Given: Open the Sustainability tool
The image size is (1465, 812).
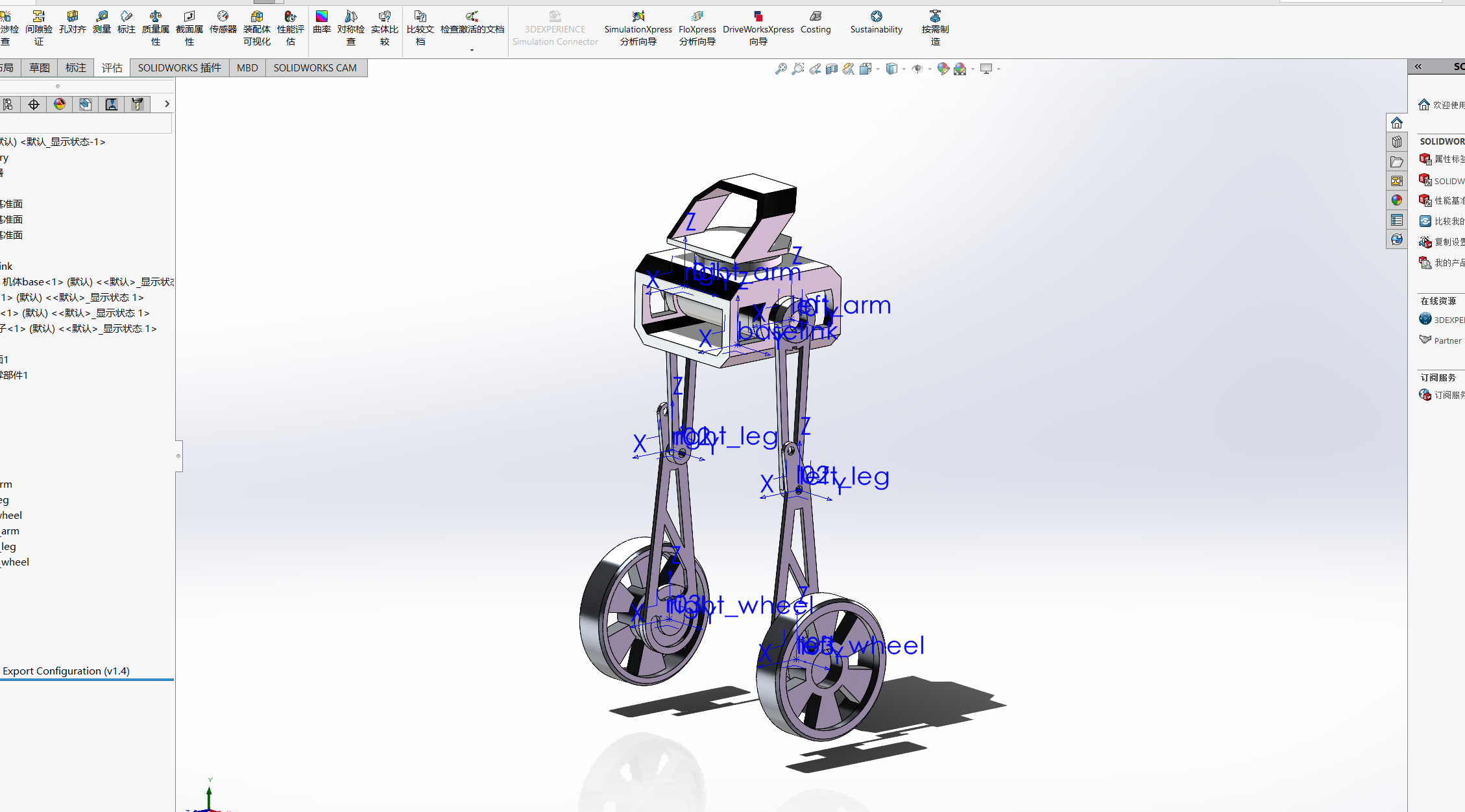Looking at the screenshot, I should (877, 22).
